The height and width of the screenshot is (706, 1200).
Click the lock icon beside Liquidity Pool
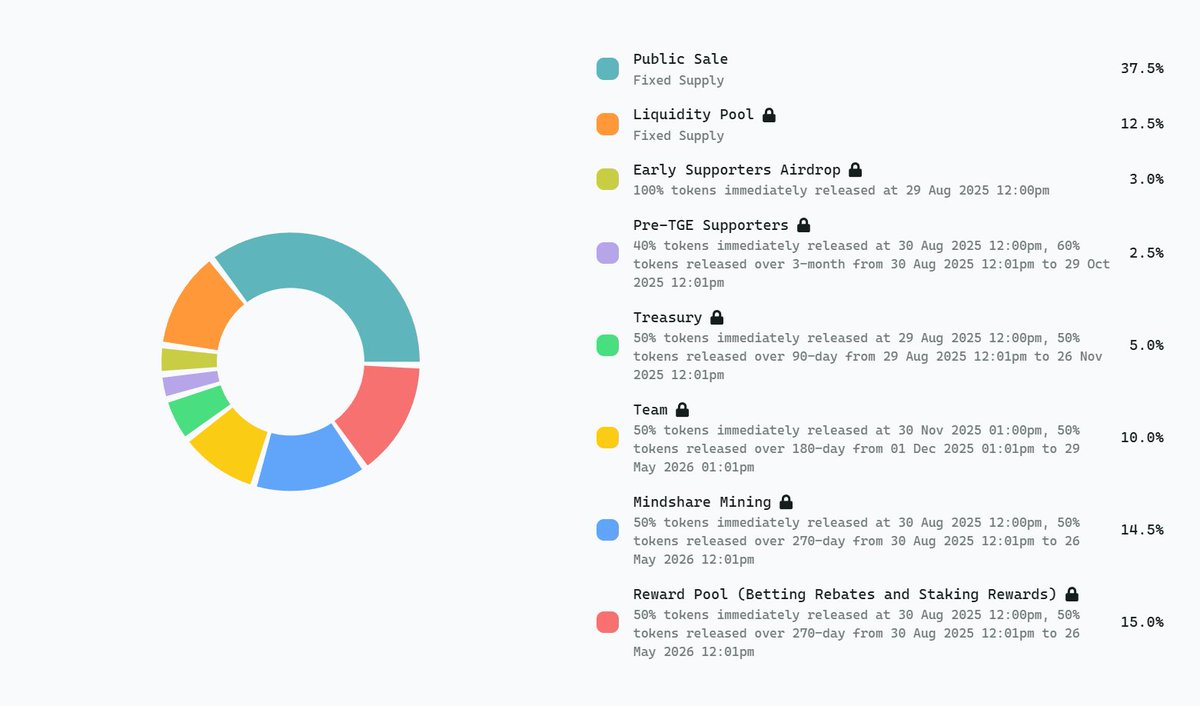[769, 115]
